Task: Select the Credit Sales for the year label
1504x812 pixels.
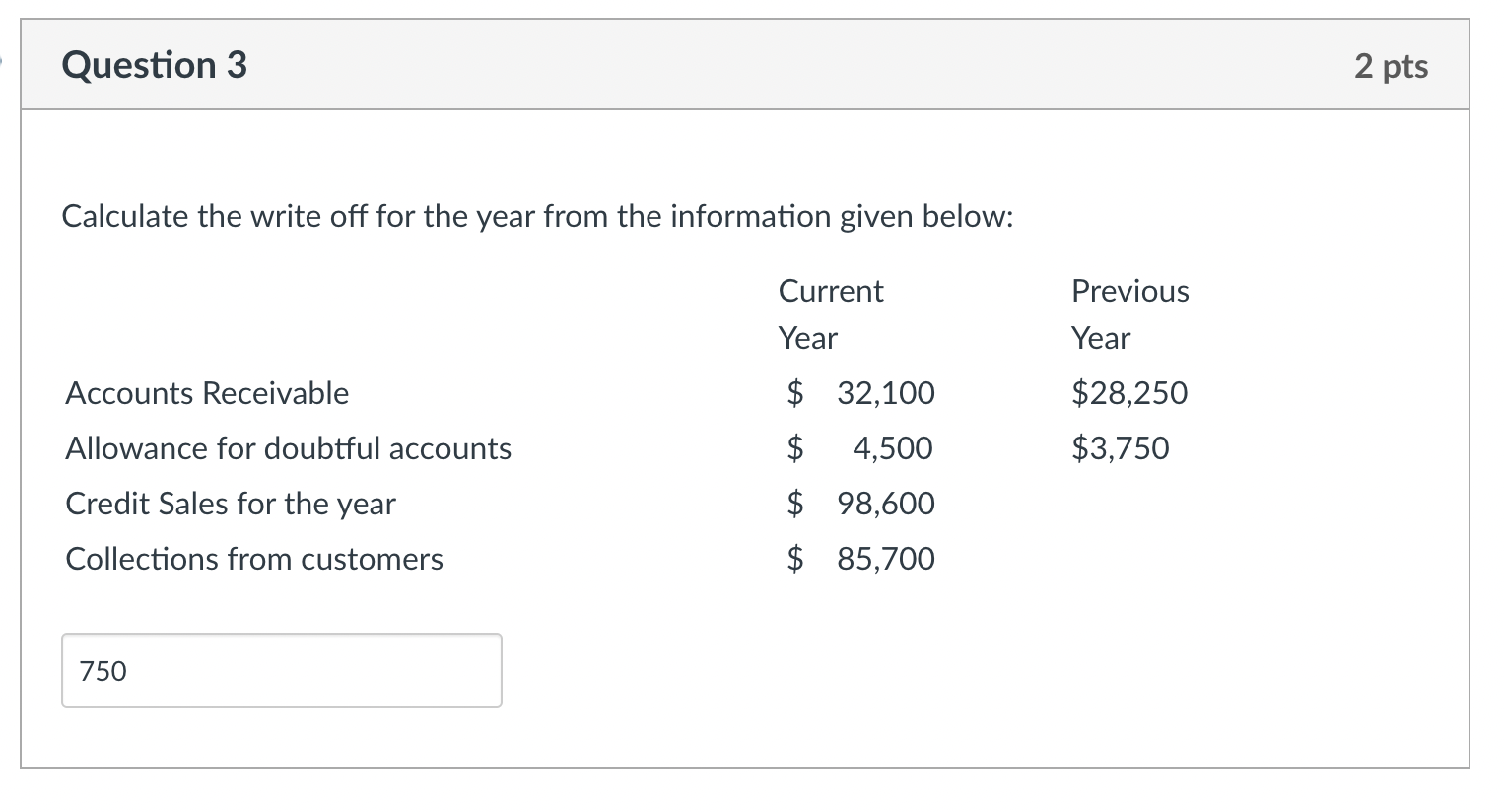Action: point(230,504)
